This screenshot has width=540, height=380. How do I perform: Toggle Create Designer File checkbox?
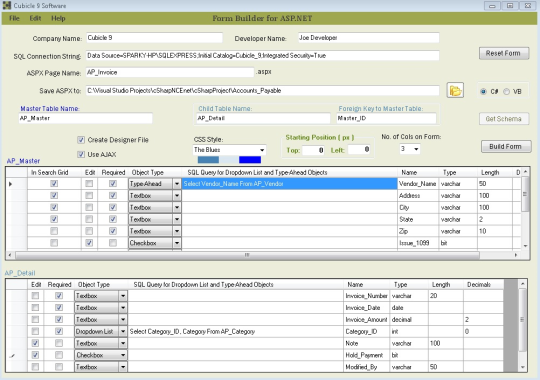point(81,140)
